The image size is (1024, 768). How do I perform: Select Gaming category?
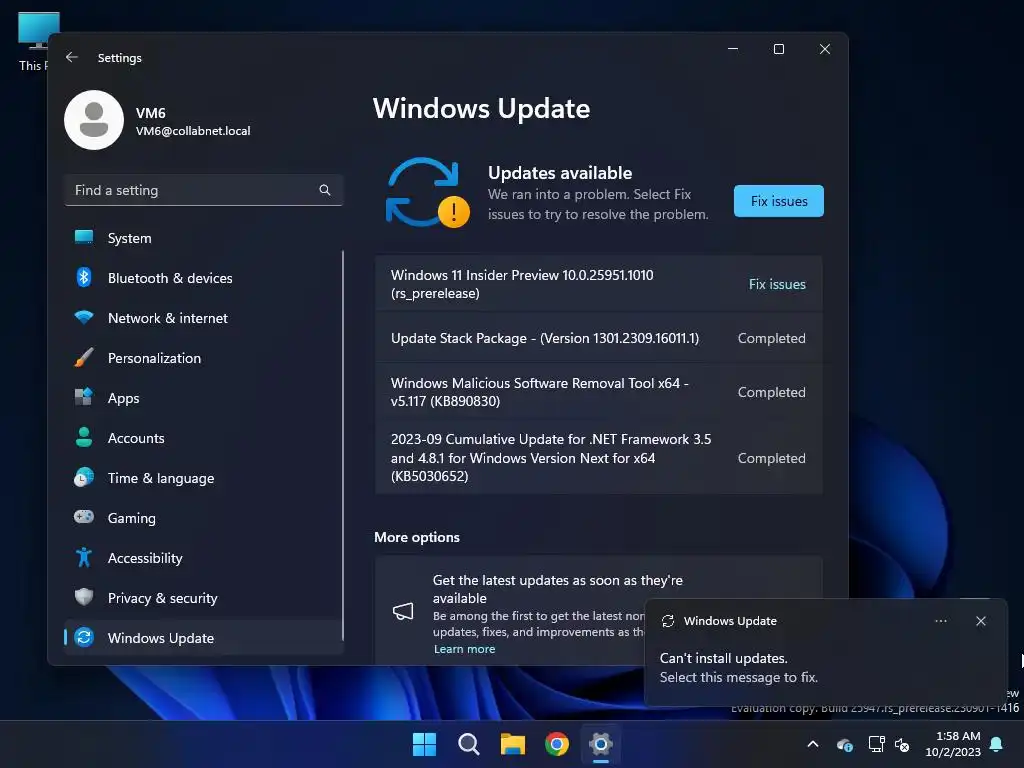point(203,518)
